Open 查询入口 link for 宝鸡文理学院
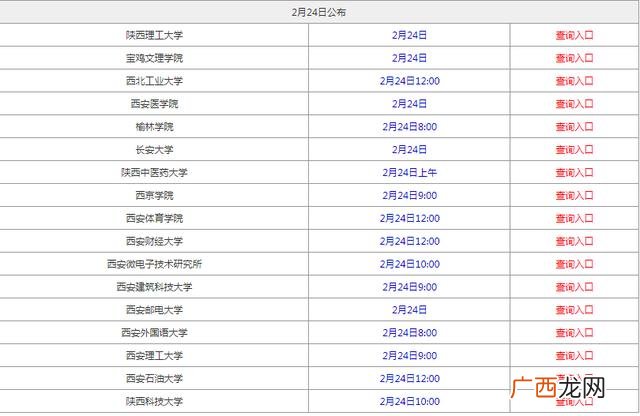Viewport: 640px width, 416px height. 574,58
